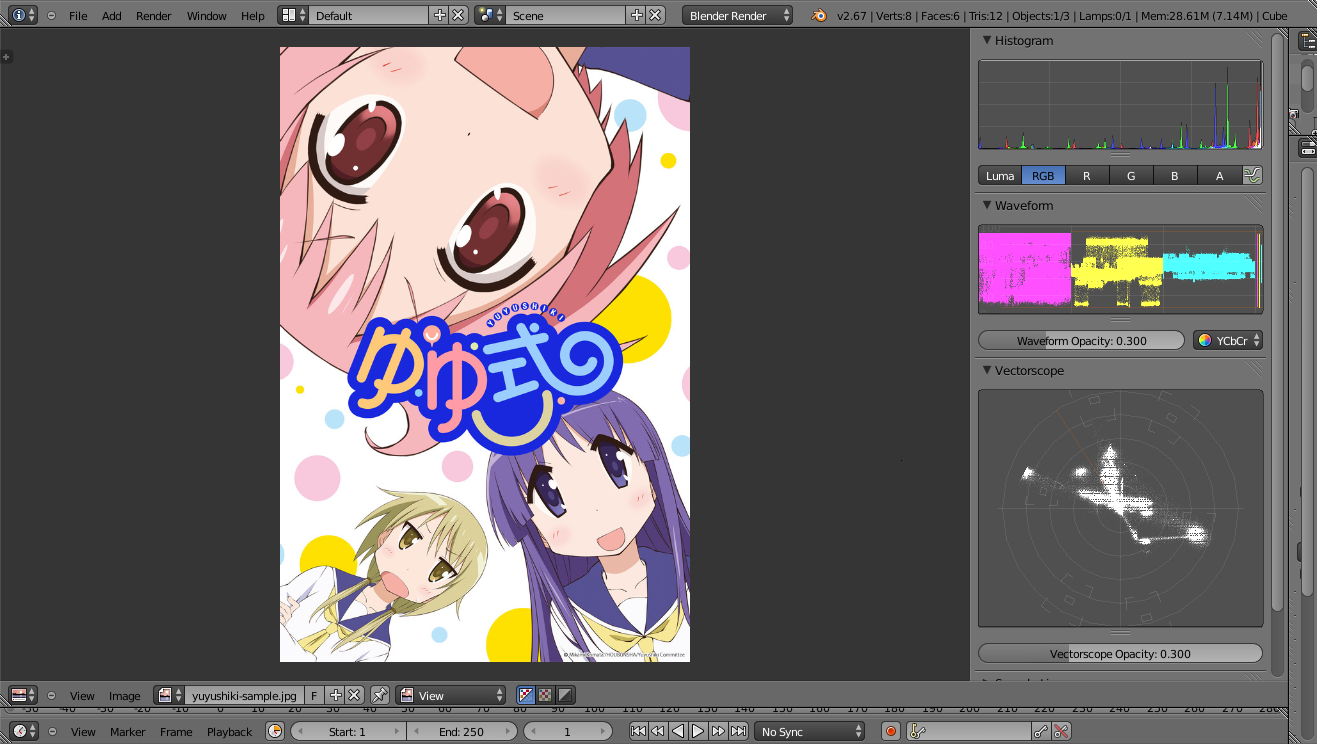Click the Start frame field

pyautogui.click(x=348, y=731)
